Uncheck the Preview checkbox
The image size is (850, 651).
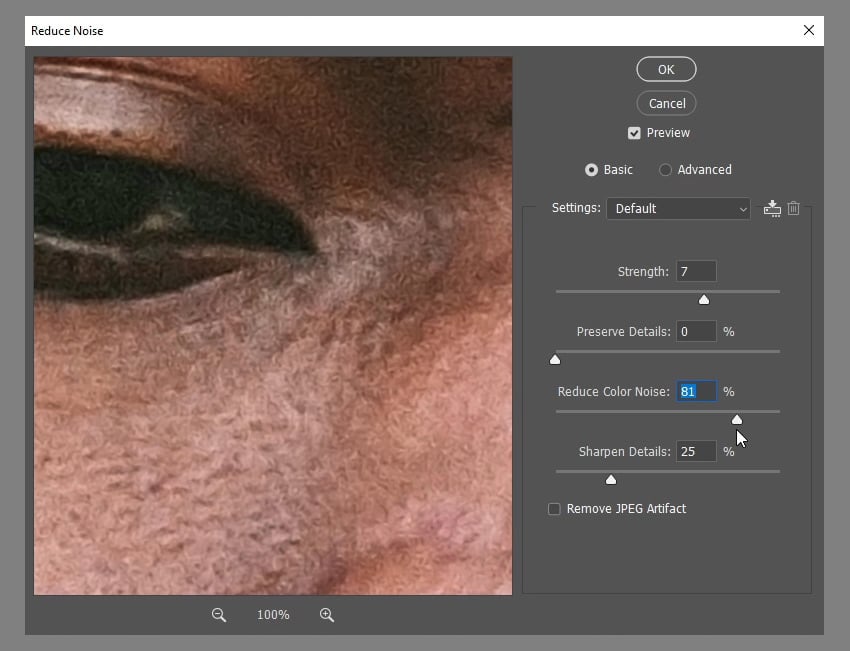coord(634,133)
